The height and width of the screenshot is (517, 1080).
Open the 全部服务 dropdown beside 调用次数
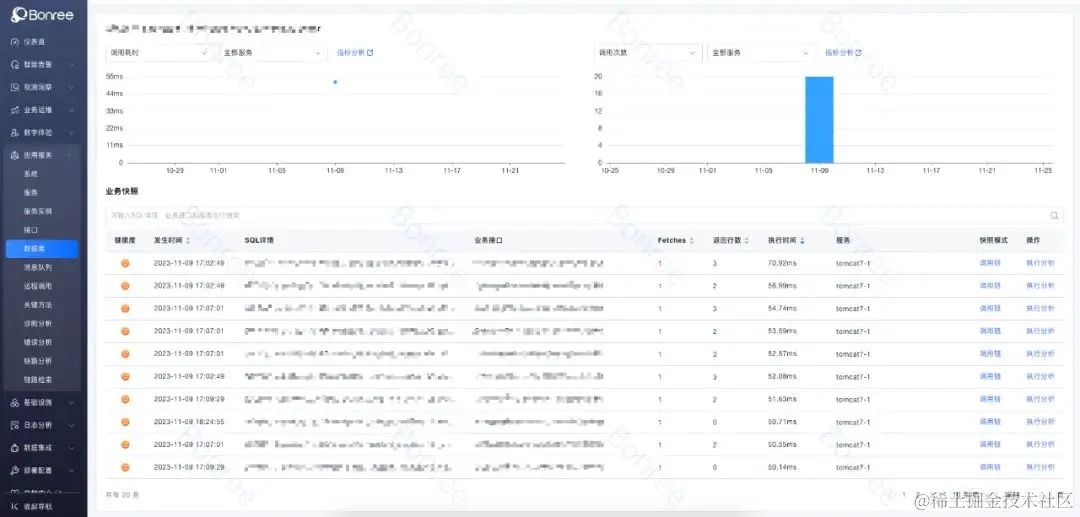760,52
